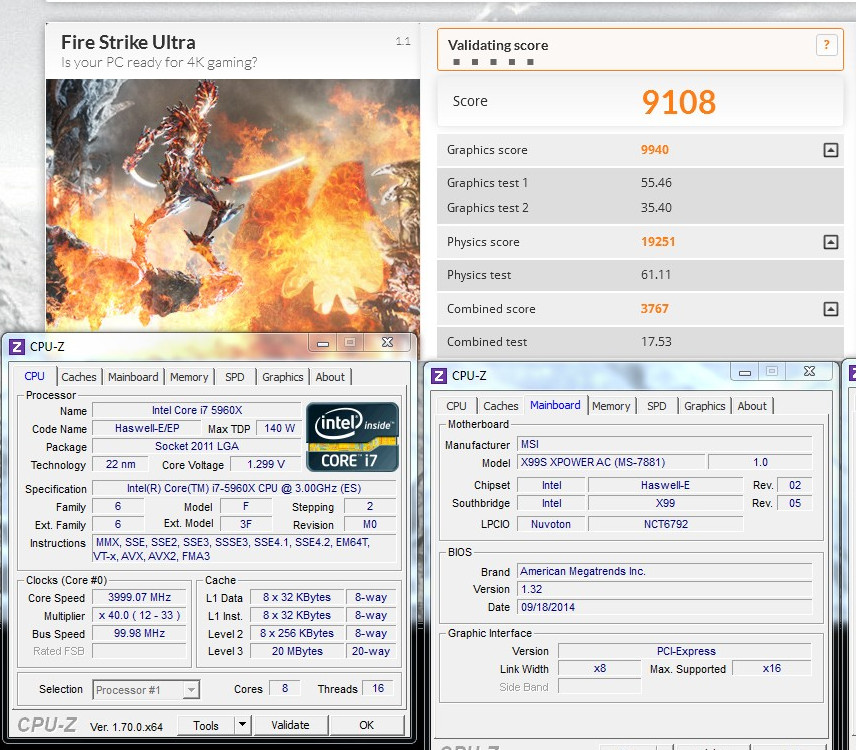Open the Memory tab in left CPU-Z
The image size is (856, 750).
(189, 377)
